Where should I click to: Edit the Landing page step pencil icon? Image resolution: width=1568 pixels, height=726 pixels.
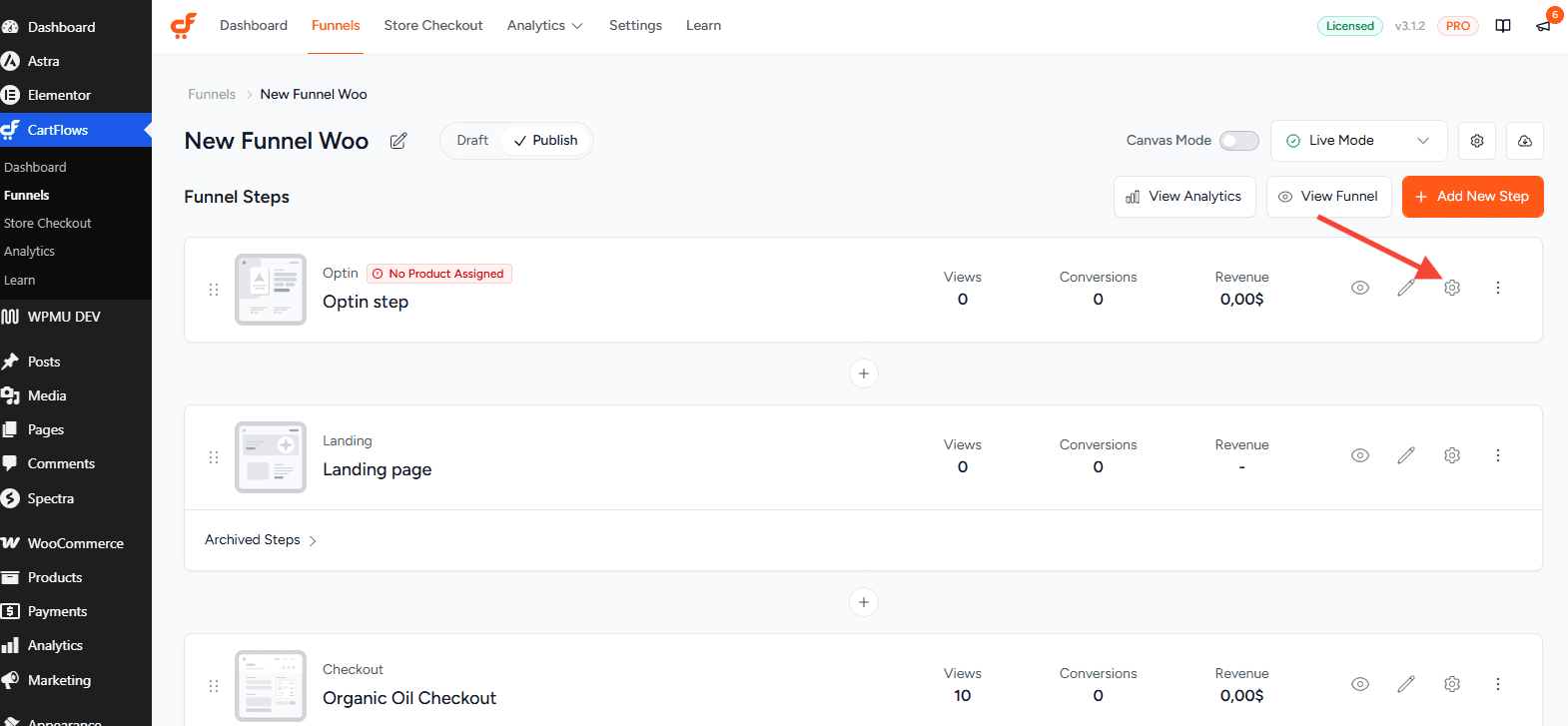tap(1406, 455)
